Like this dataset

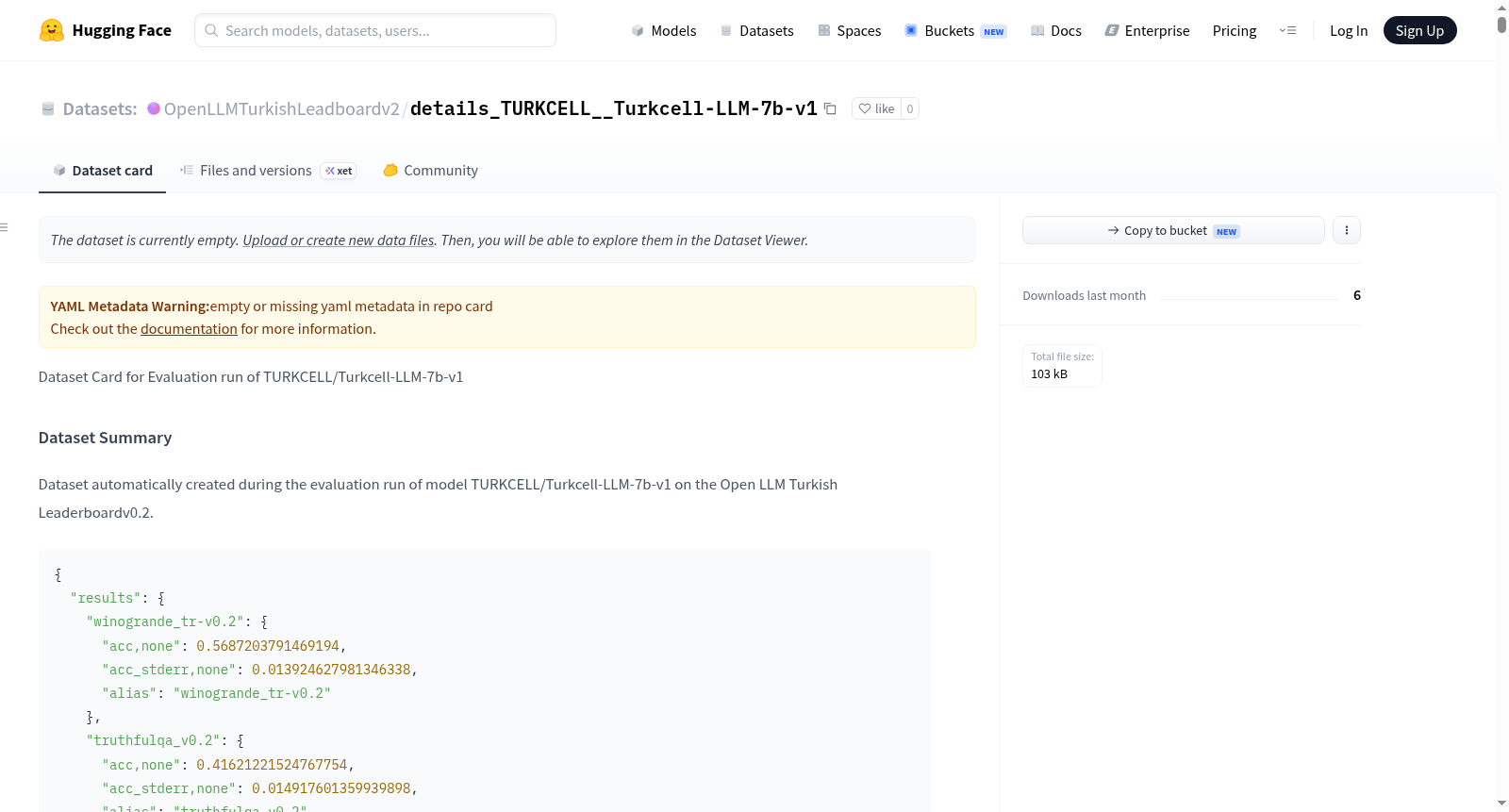click(x=876, y=108)
